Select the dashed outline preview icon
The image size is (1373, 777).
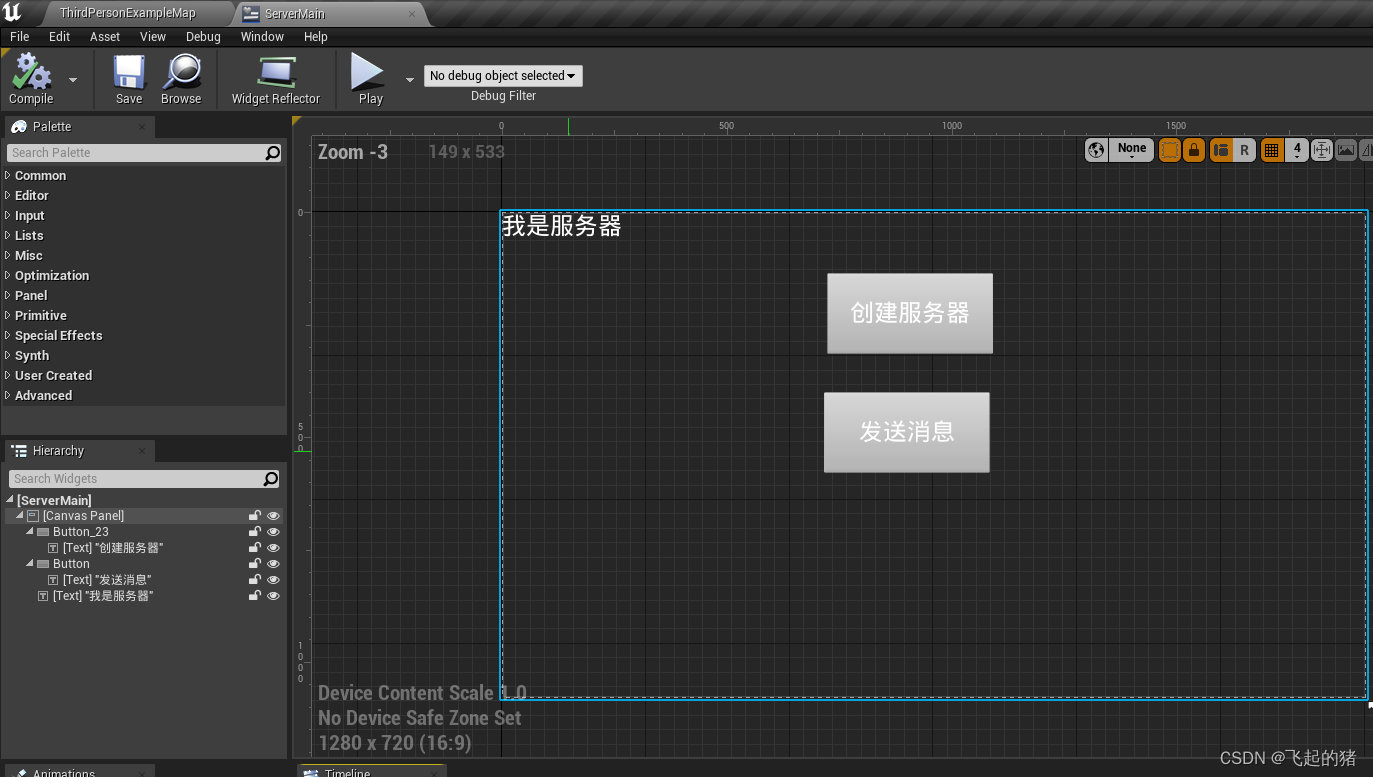click(1170, 149)
